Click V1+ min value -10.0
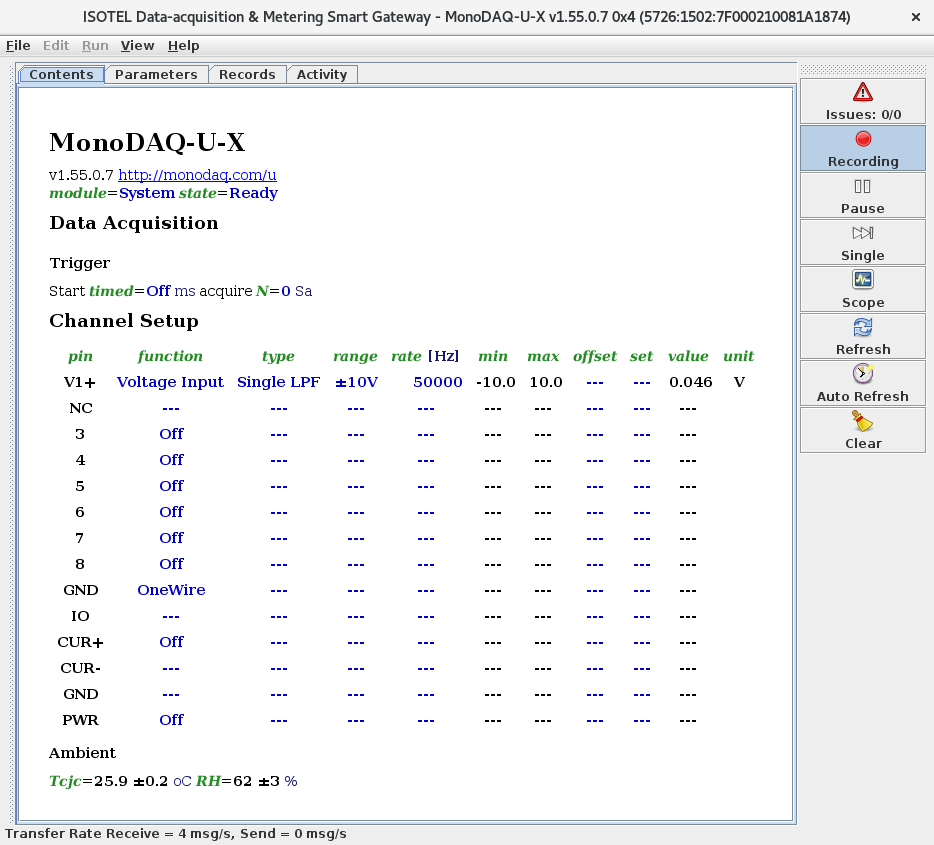Viewport: 934px width, 845px height. 496,382
